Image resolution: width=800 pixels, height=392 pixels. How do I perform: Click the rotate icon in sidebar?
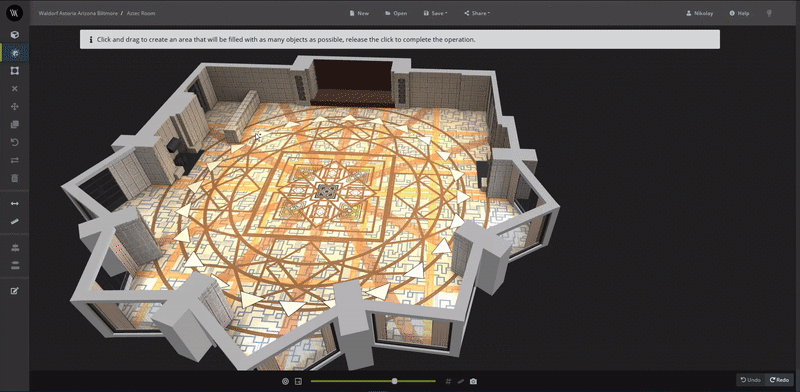[x=15, y=142]
